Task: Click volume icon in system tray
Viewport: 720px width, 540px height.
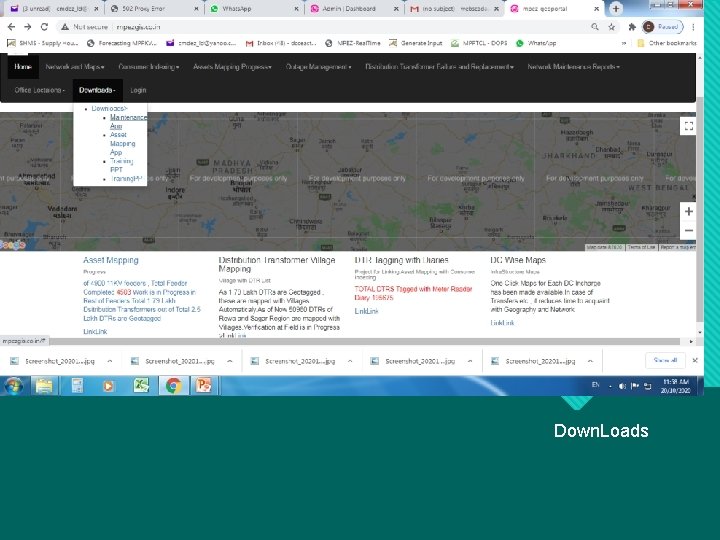Action: coord(622,386)
